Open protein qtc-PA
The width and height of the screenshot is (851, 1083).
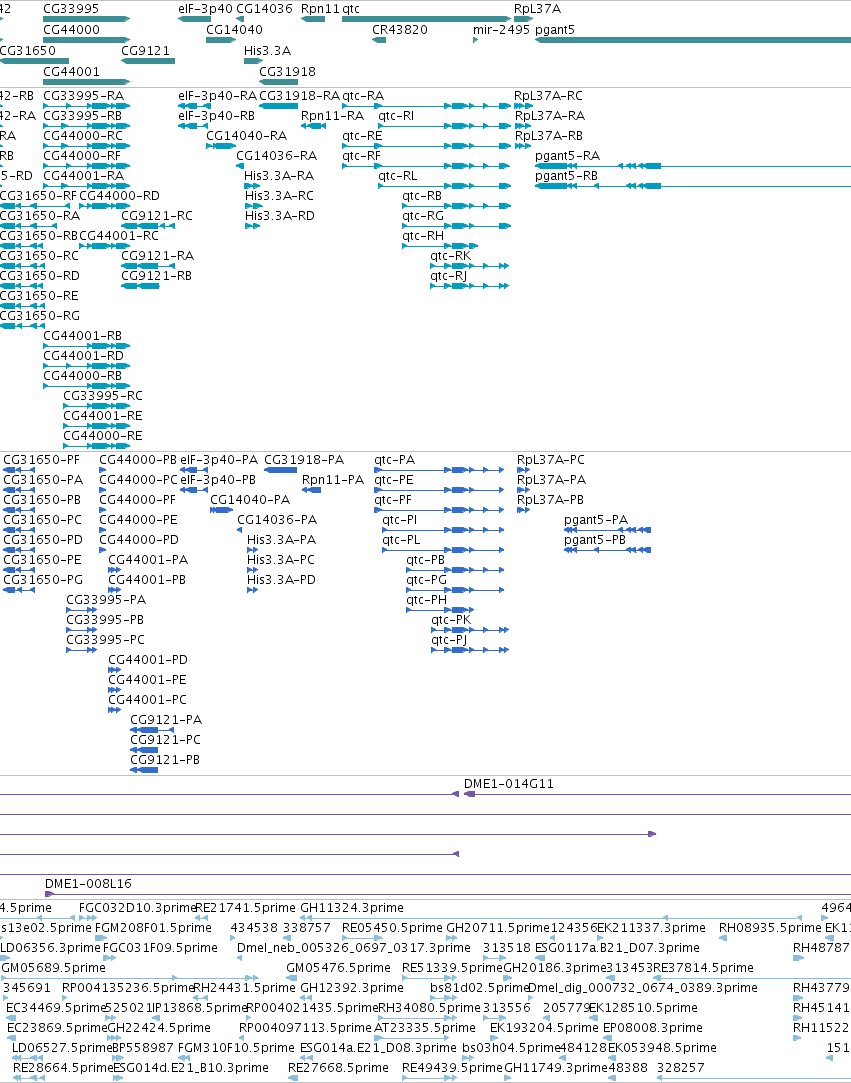[394, 460]
